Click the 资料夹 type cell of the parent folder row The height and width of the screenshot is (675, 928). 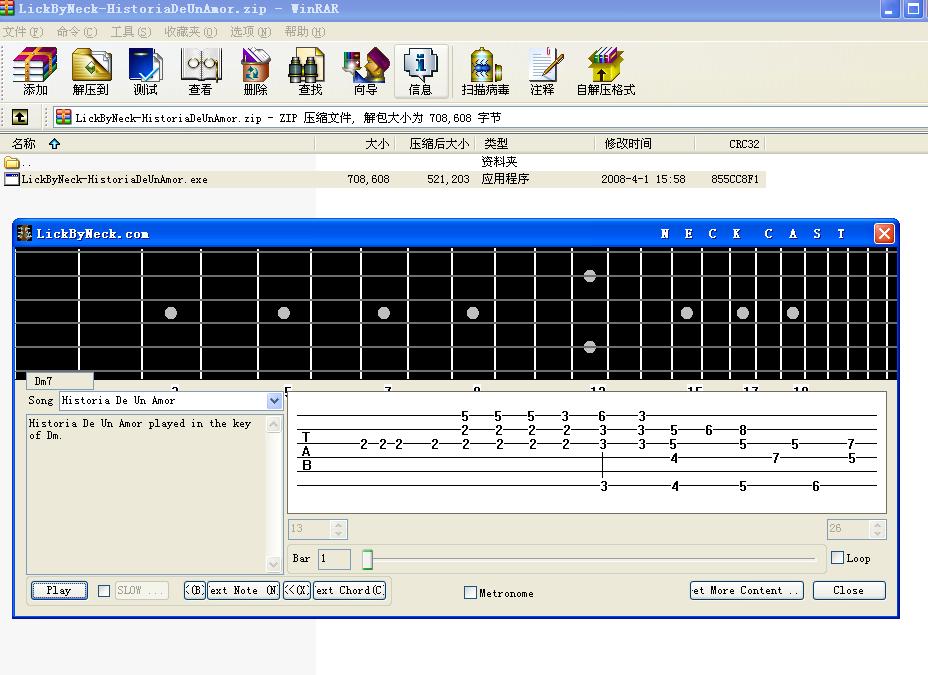(499, 162)
